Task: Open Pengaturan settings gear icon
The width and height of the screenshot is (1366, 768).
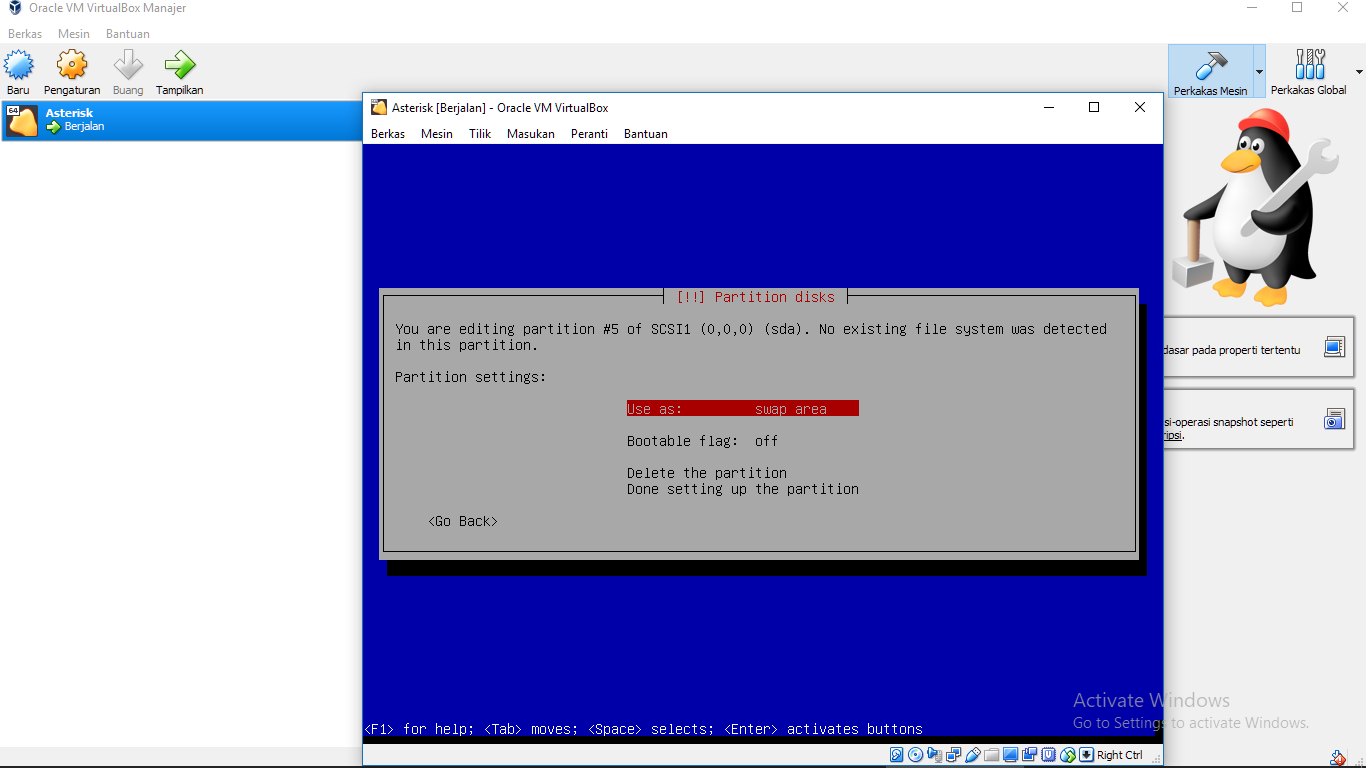Action: coord(72,66)
